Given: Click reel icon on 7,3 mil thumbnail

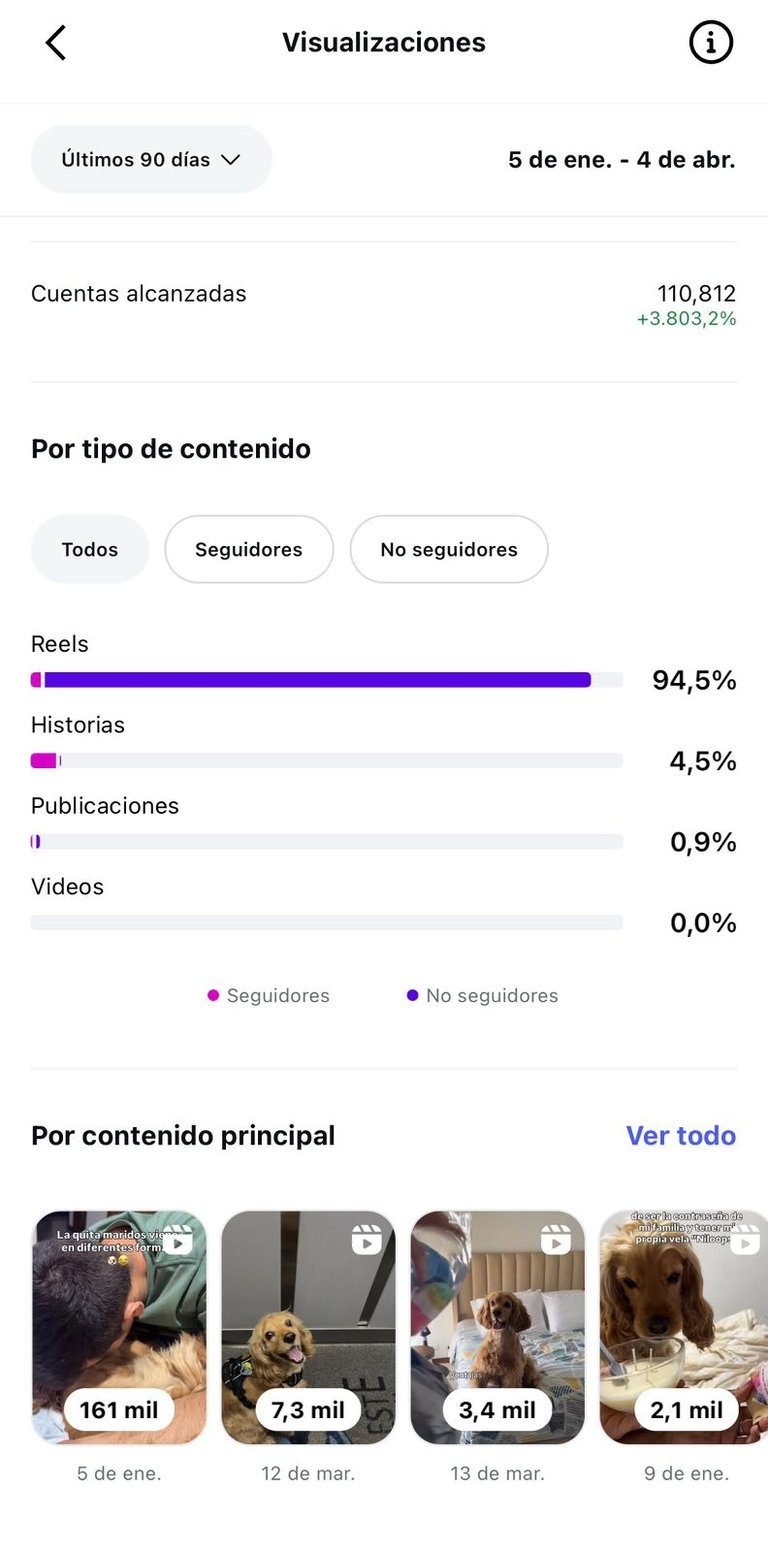Looking at the screenshot, I should 367,1240.
